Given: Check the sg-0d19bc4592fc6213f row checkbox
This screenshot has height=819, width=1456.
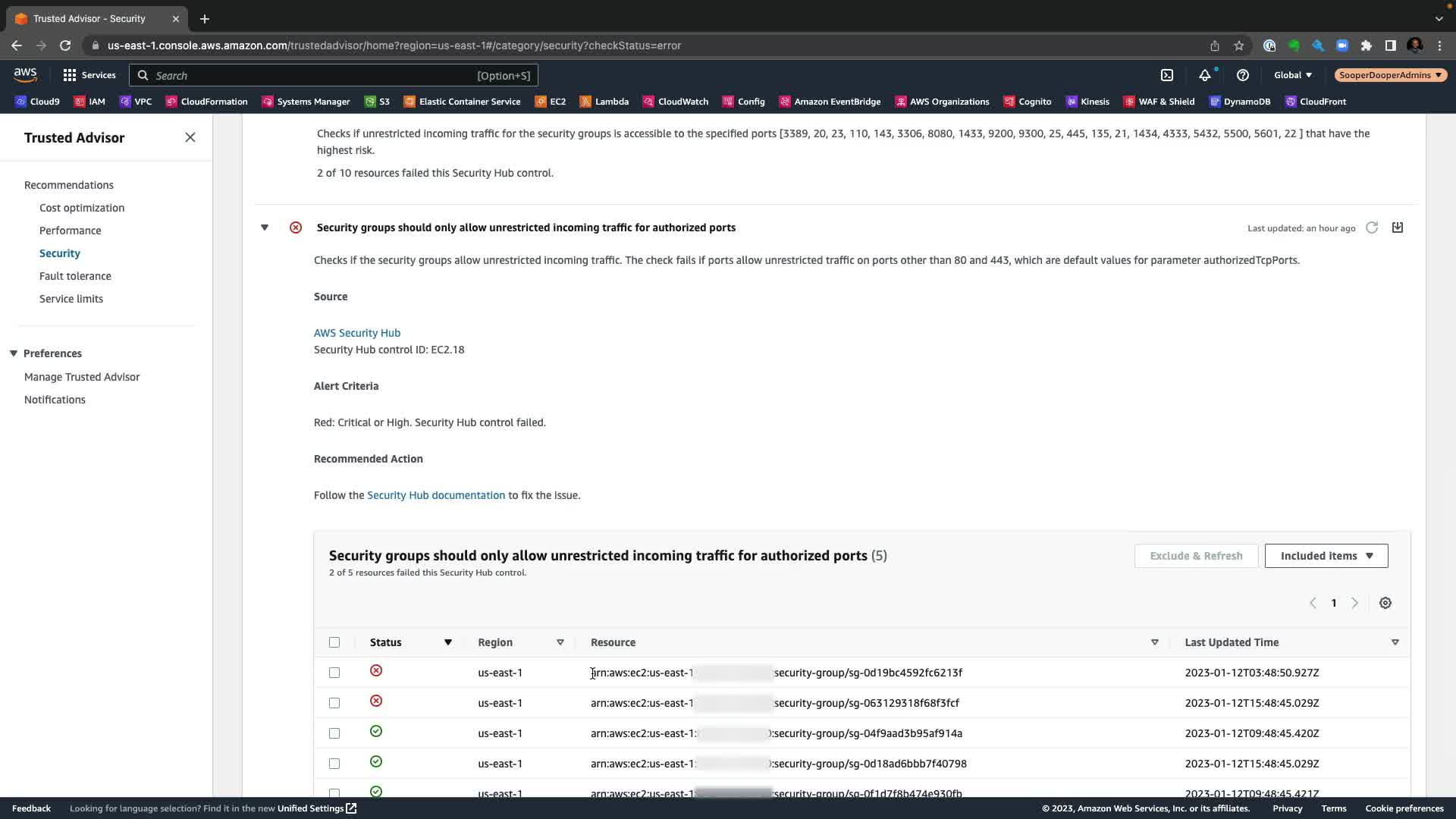Looking at the screenshot, I should tap(334, 673).
